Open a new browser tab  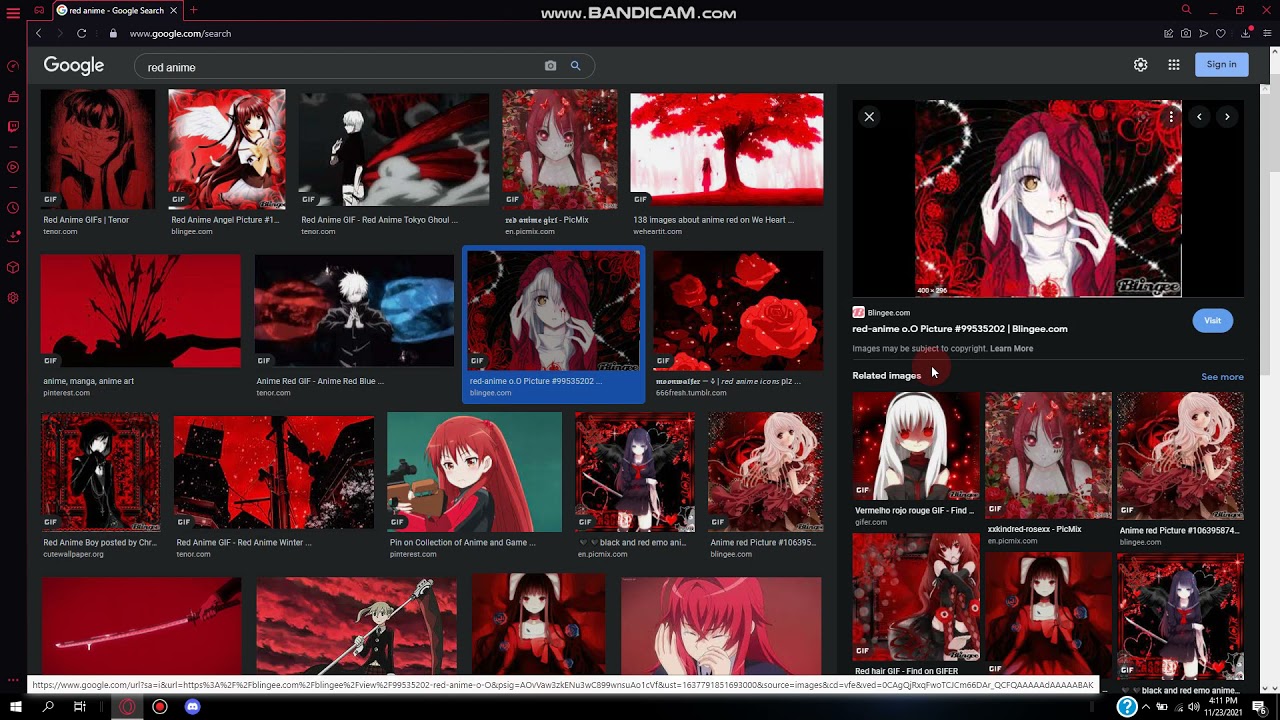click(x=194, y=10)
